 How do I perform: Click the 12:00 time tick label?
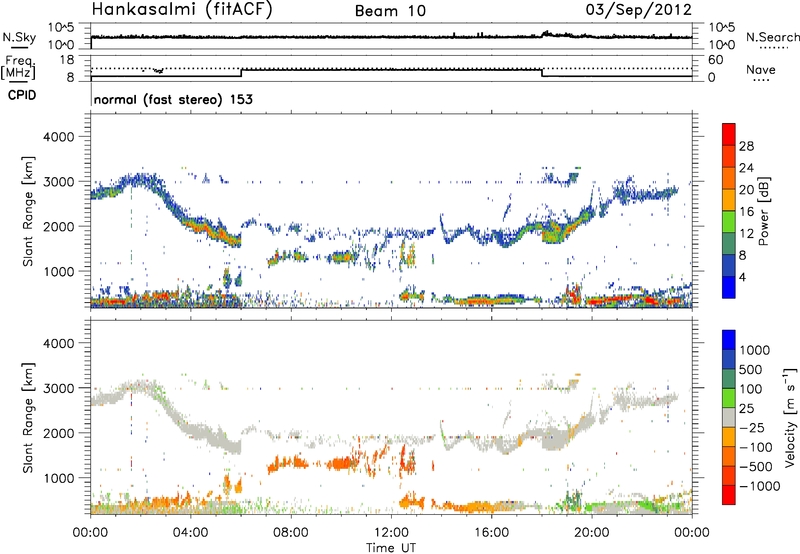click(x=391, y=533)
